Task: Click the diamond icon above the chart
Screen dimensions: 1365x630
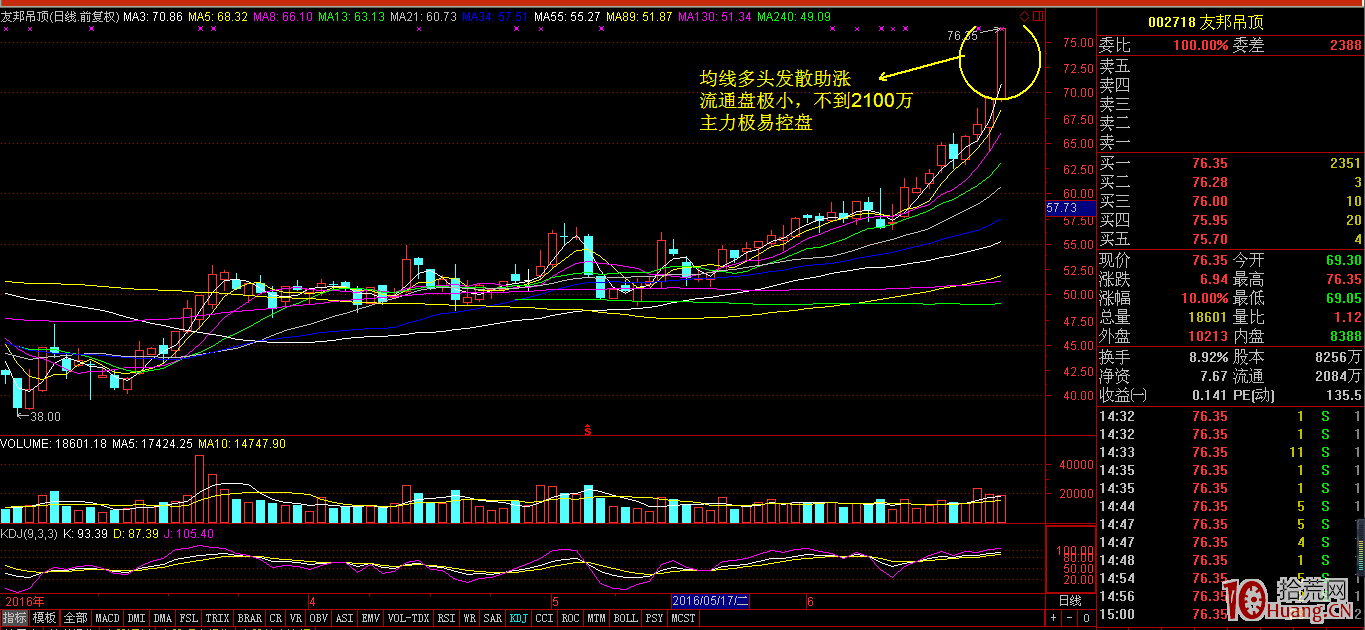Action: coord(1025,17)
